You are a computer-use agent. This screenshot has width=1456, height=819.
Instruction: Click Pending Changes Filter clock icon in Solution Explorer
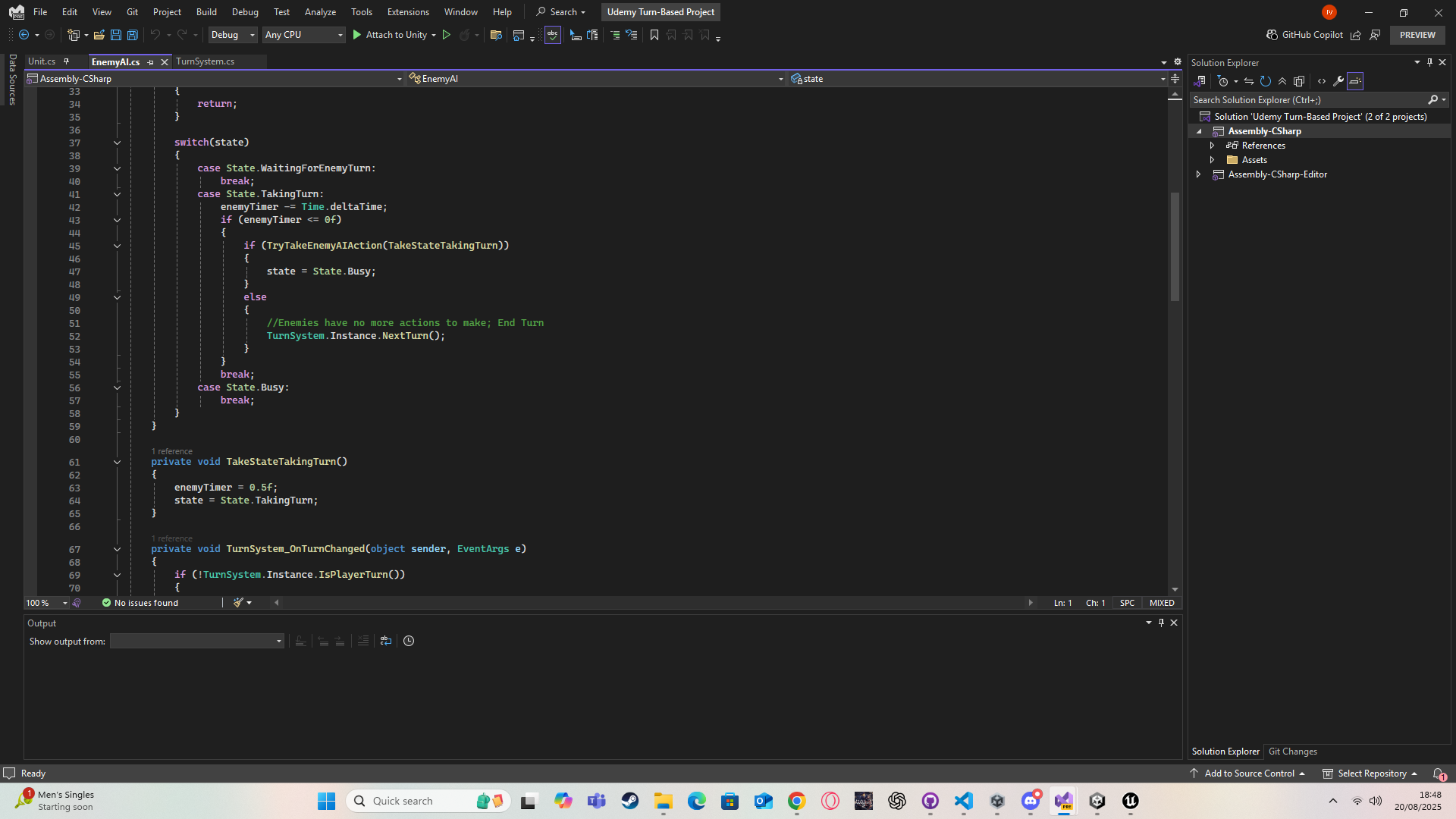(x=1222, y=81)
